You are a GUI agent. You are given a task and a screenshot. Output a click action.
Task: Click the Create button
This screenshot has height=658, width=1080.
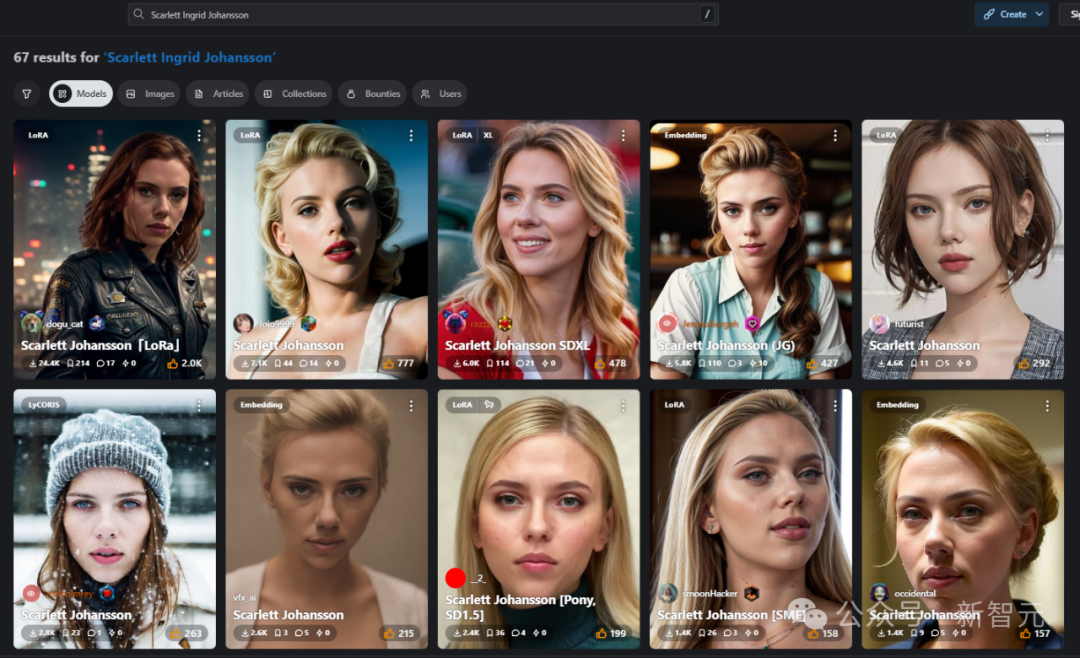pos(1004,14)
